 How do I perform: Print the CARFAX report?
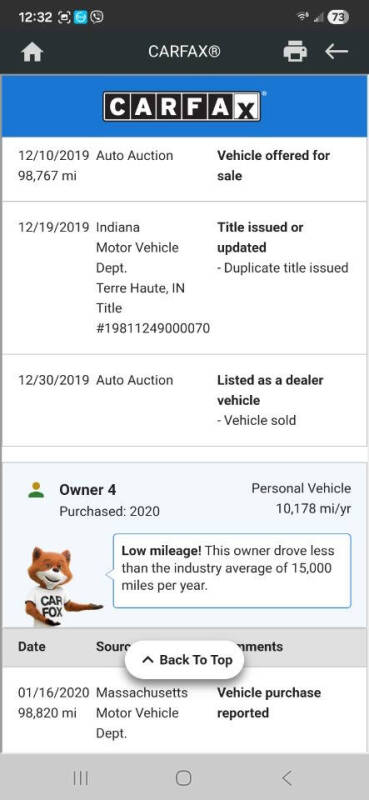(296, 52)
